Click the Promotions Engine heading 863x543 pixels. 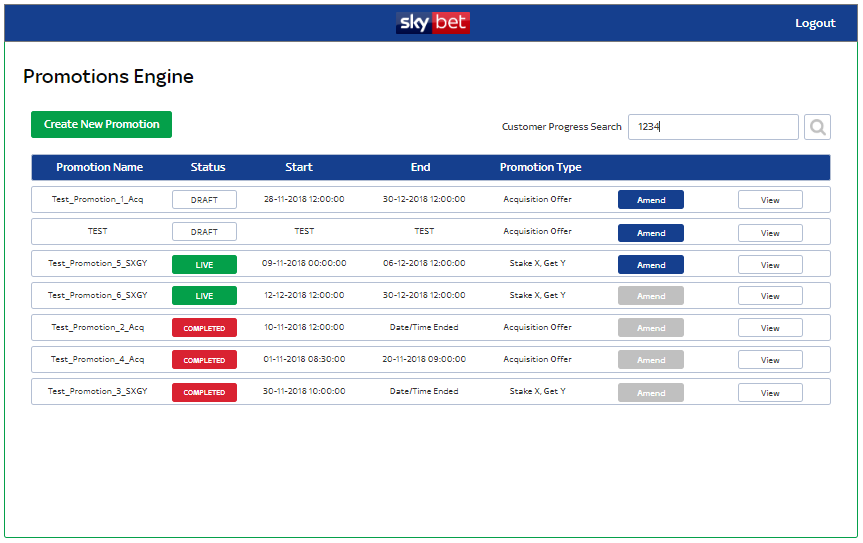[x=108, y=76]
